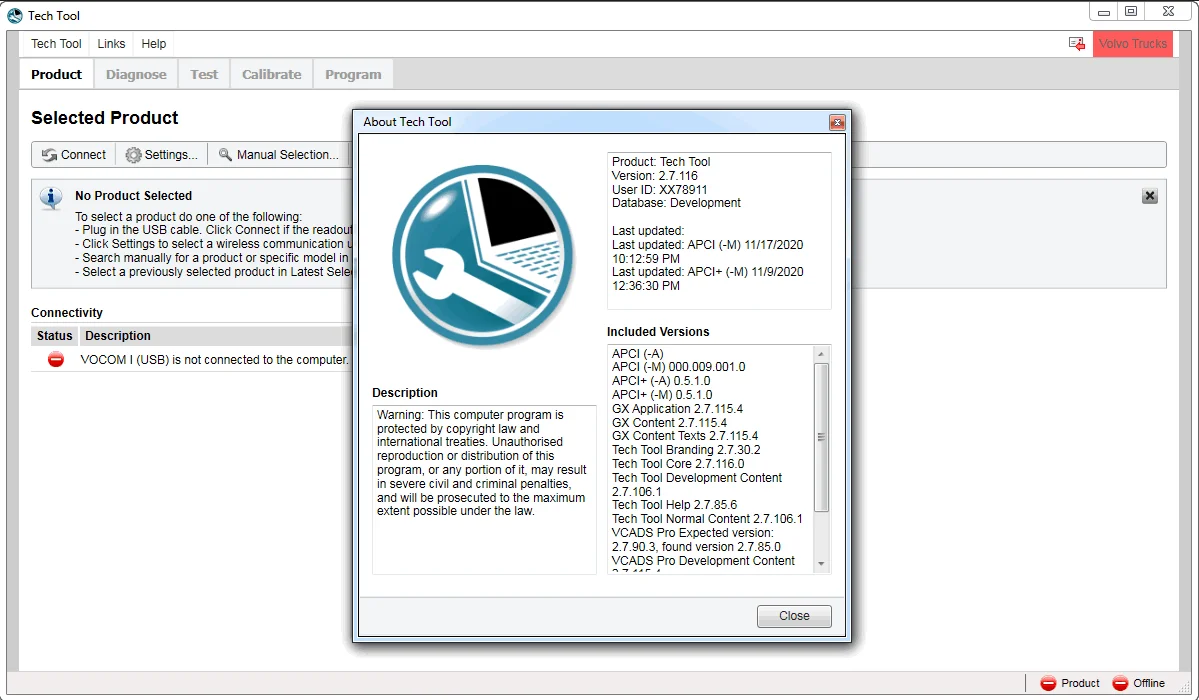Viewport: 1199px width, 700px height.
Task: Open the Links menu
Action: [x=111, y=44]
